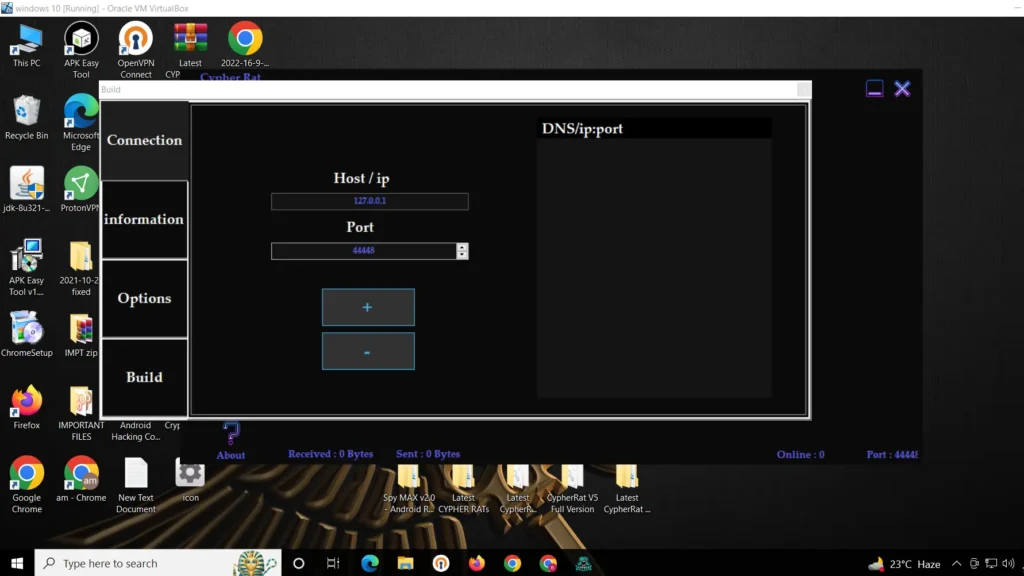The width and height of the screenshot is (1024, 576).
Task: Click the taskbar search box
Action: (x=158, y=563)
